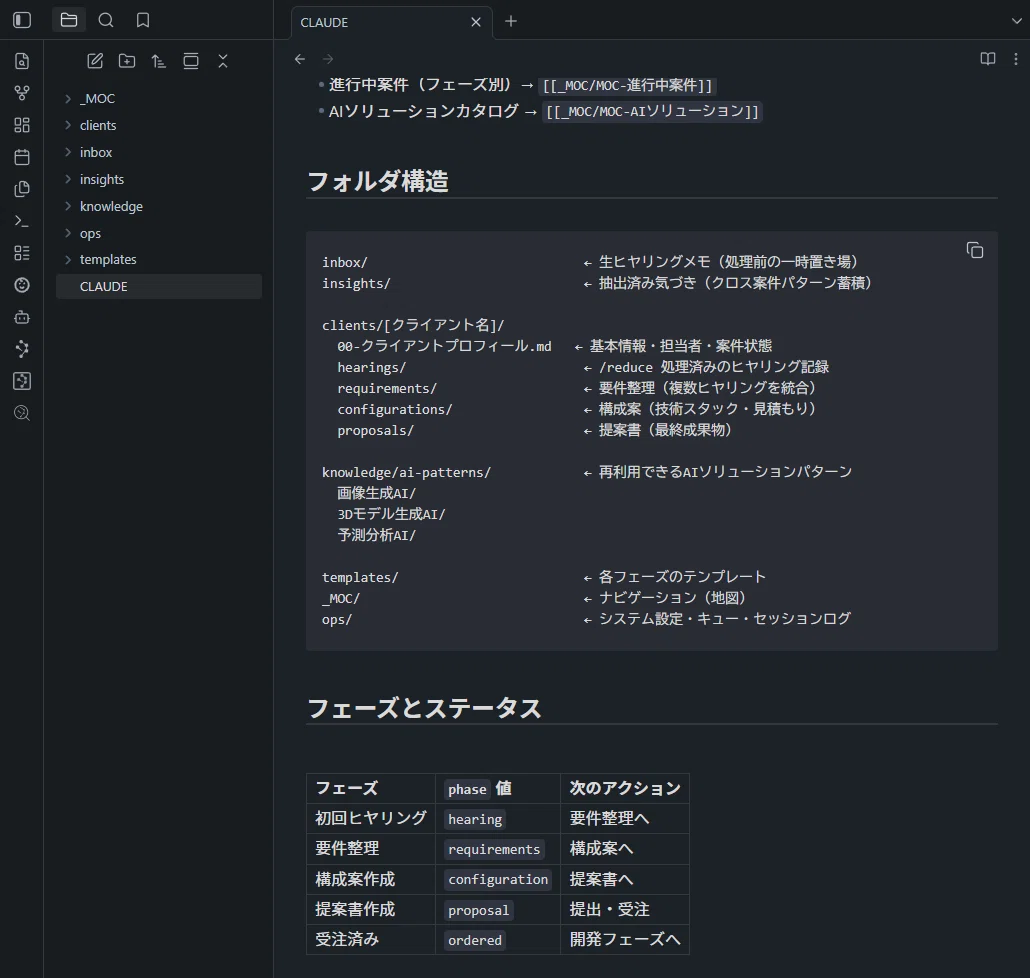
Task: Click the 提出・受注 table cell
Action: pyautogui.click(x=625, y=910)
